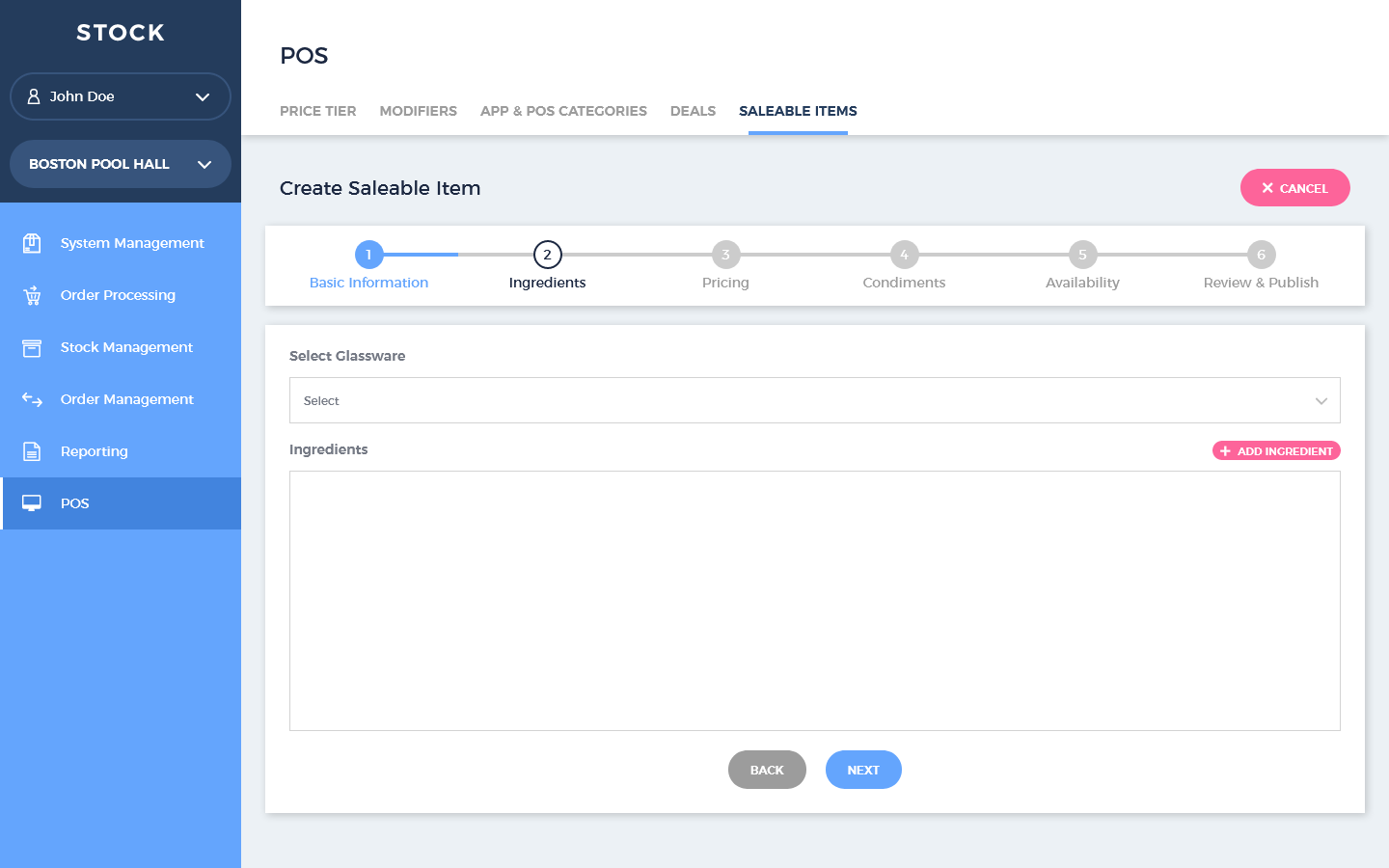Open the Modifiers tab

(x=418, y=111)
